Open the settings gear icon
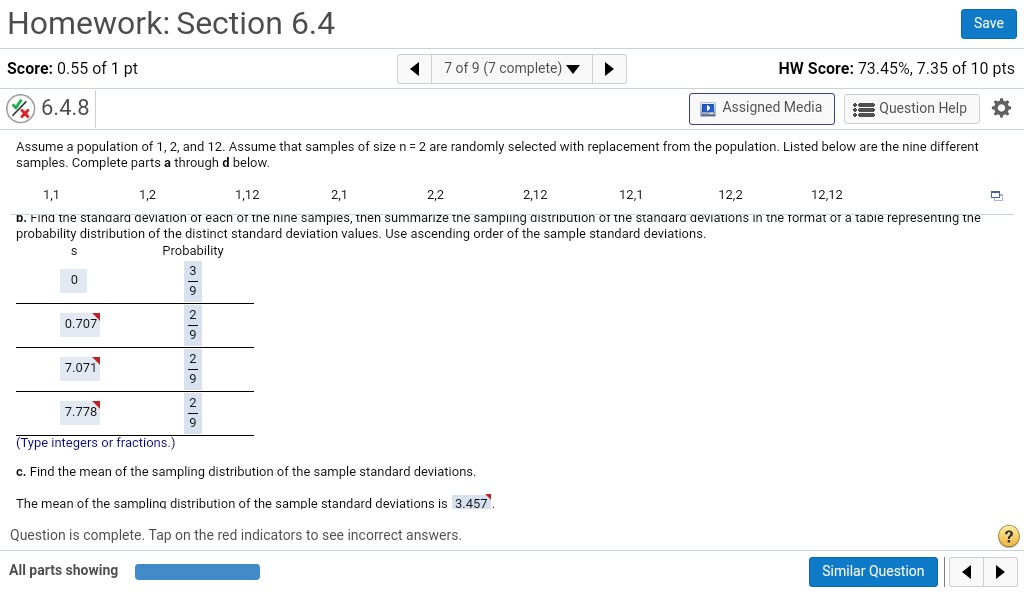This screenshot has width=1024, height=594. pos(1001,108)
